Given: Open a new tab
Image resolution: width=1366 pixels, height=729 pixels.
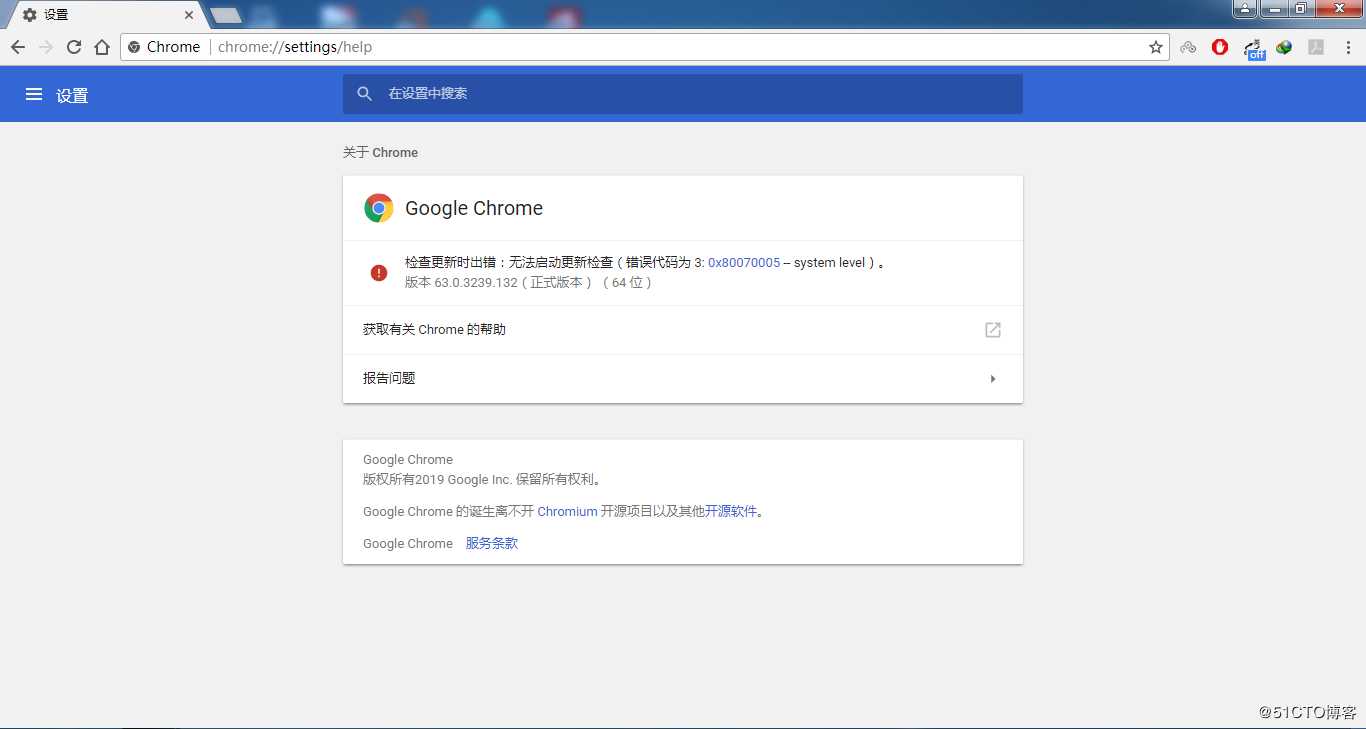Looking at the screenshot, I should coord(226,15).
